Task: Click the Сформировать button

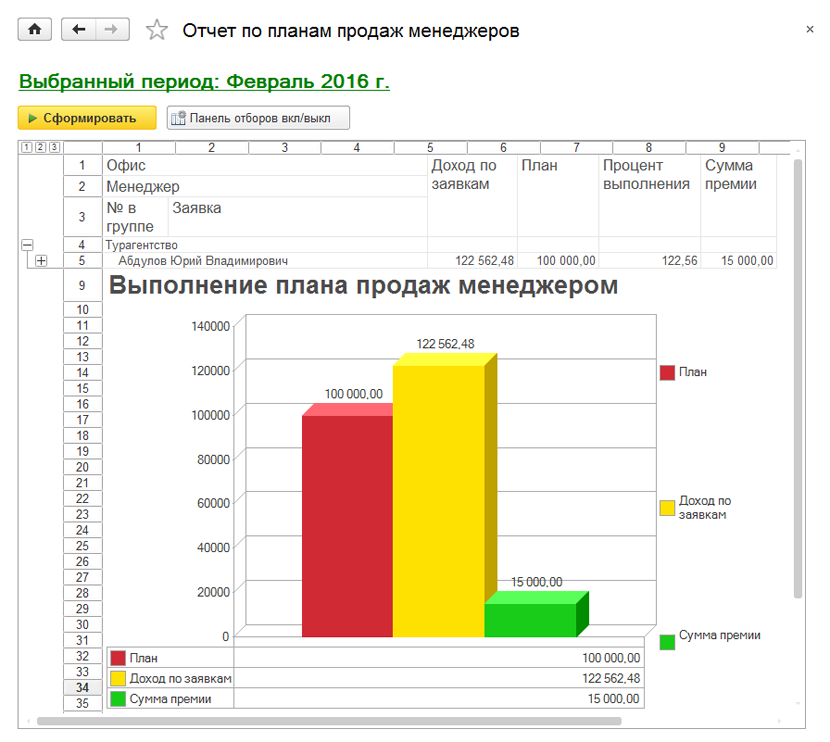Action: tap(87, 118)
